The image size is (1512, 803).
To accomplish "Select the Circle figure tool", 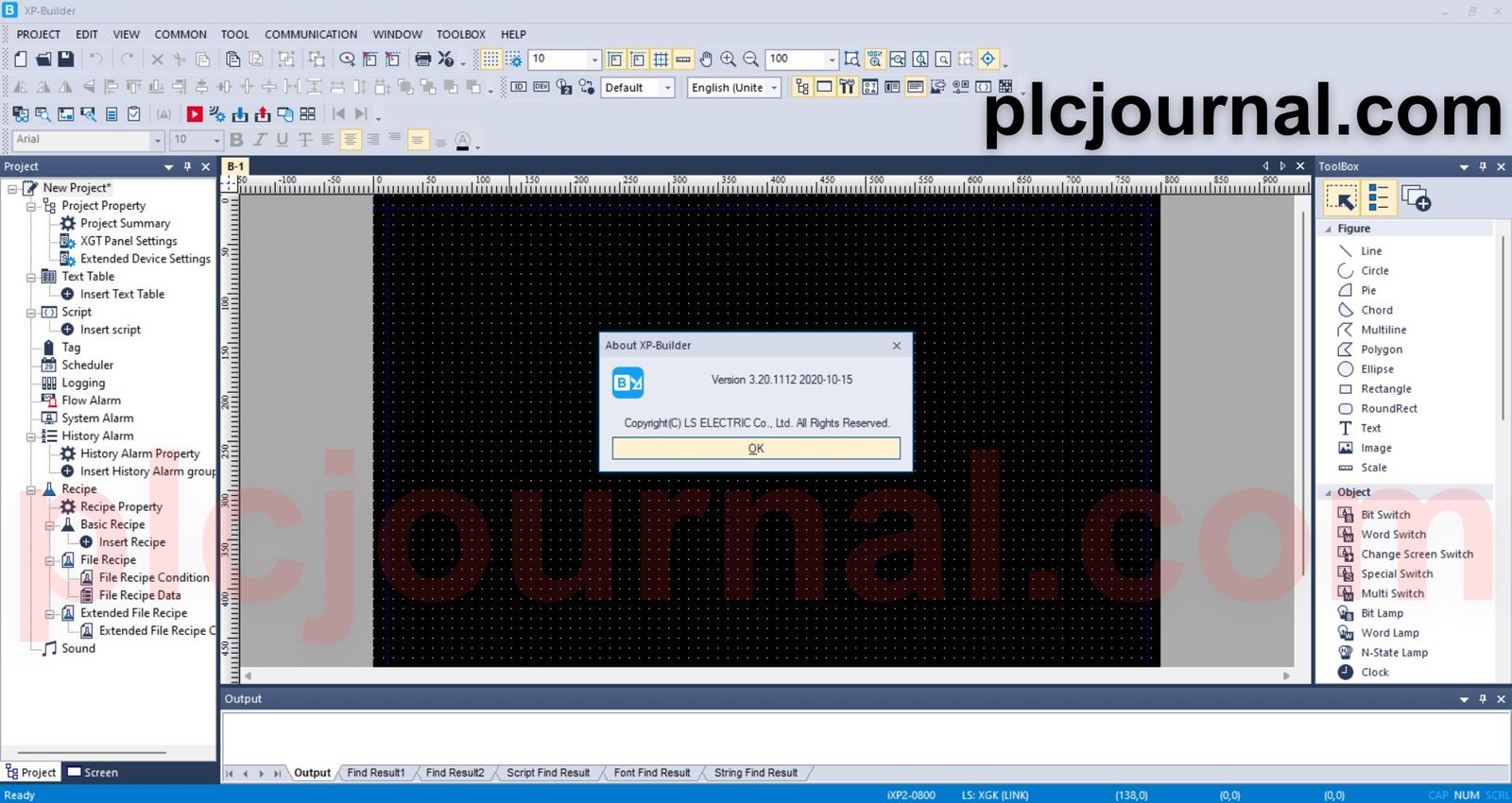I will (1363, 271).
